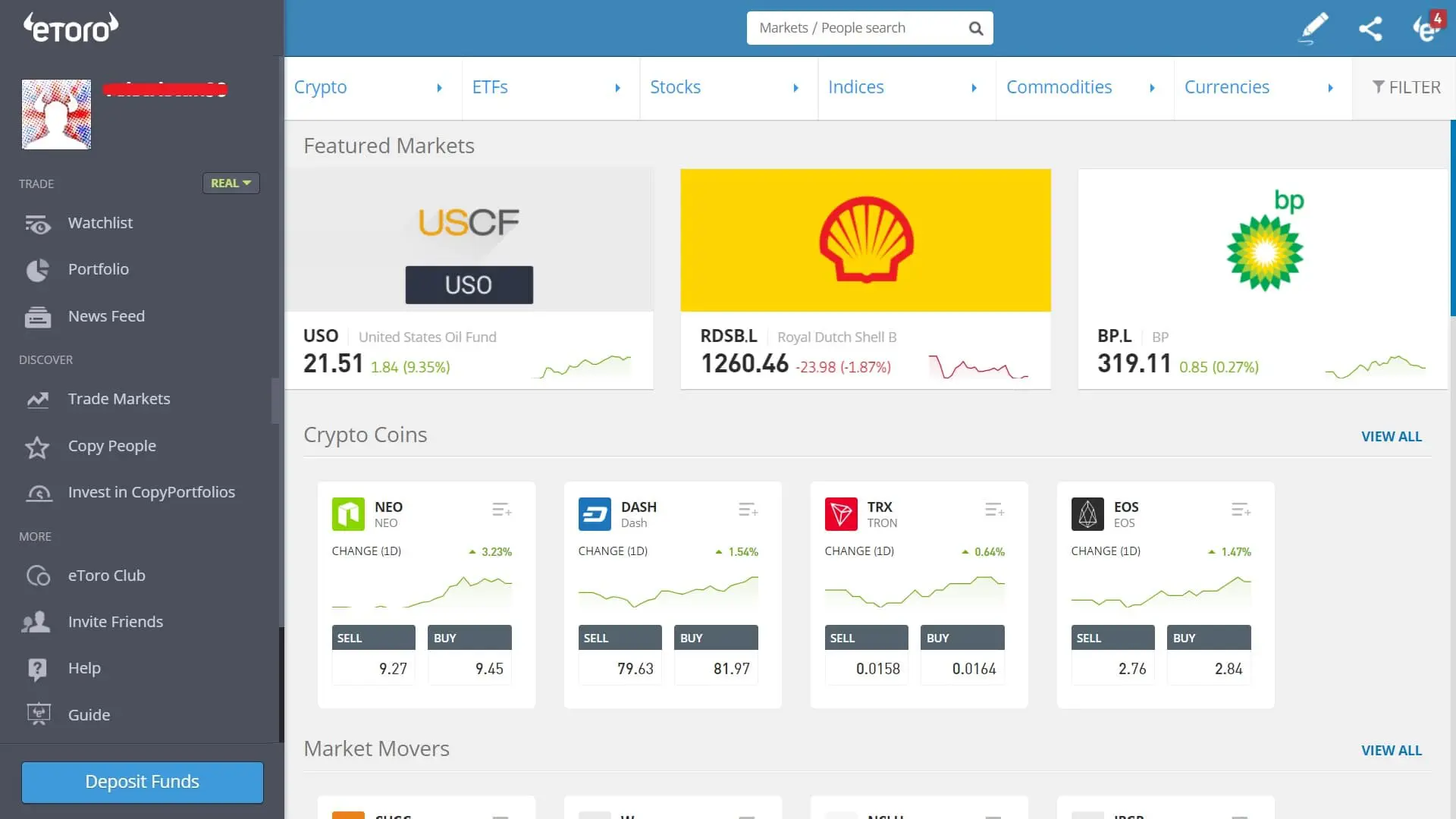This screenshot has height=819, width=1456.
Task: Click the pencil write-post icon
Action: click(1313, 28)
